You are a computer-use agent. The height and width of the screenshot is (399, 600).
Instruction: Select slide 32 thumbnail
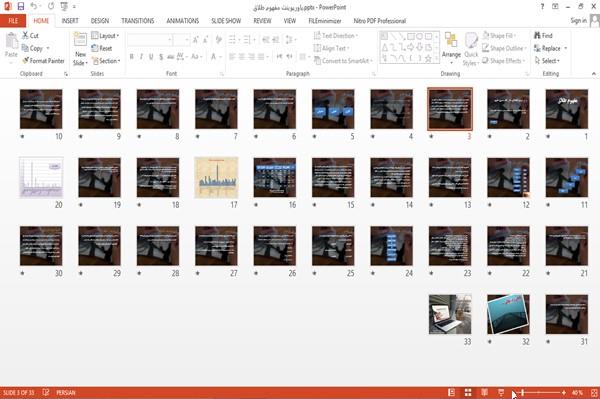(508, 314)
